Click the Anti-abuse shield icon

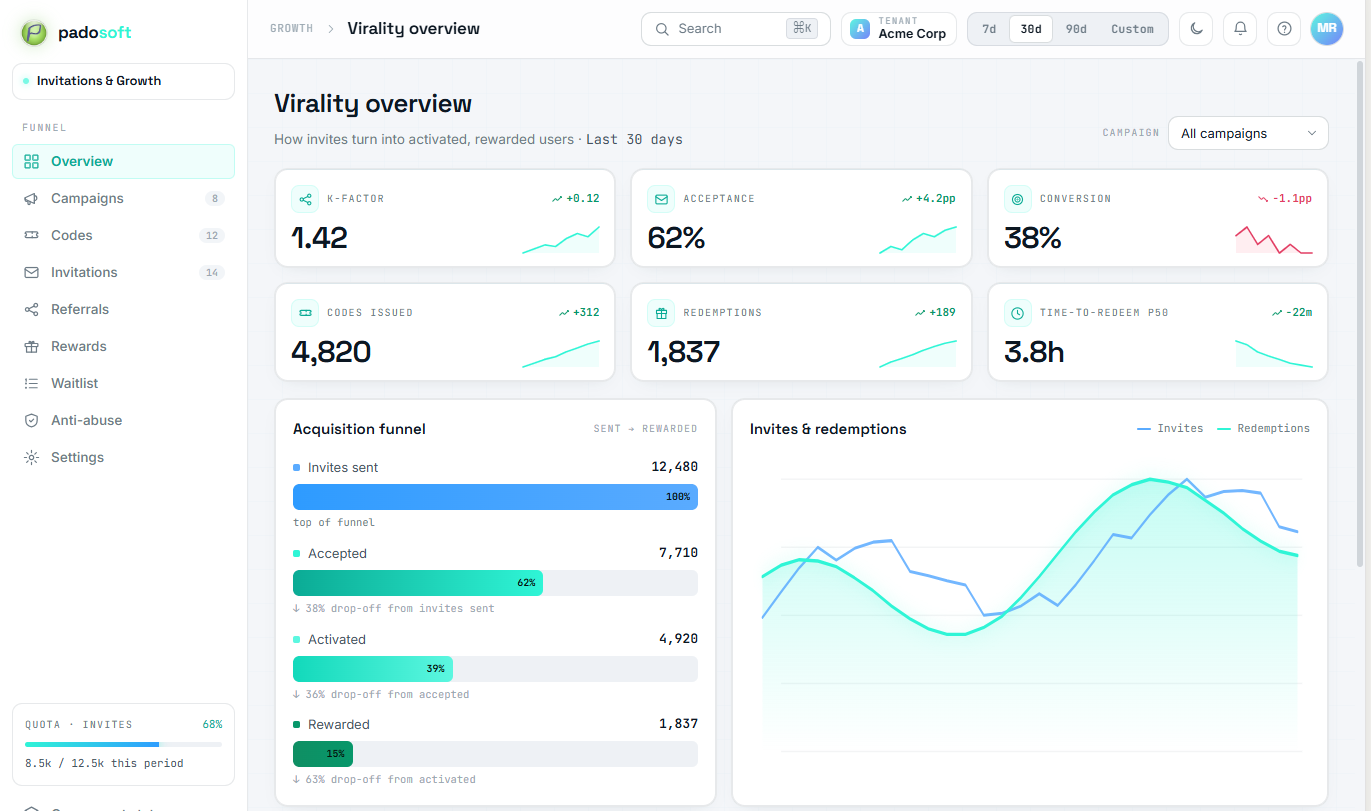click(31, 420)
